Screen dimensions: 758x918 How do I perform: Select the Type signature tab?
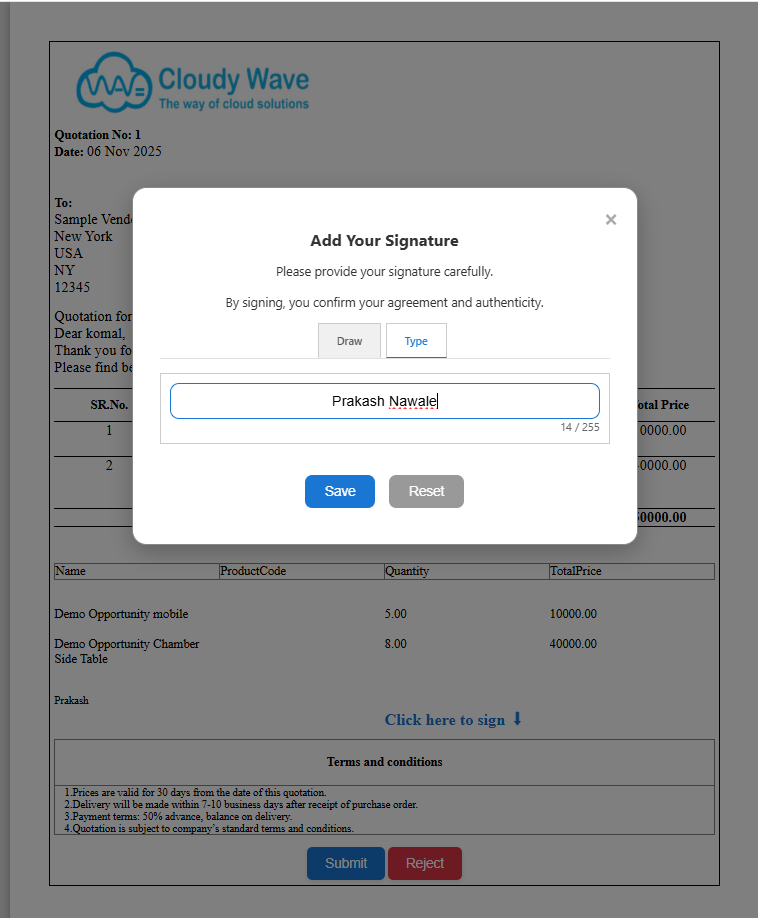pos(416,341)
